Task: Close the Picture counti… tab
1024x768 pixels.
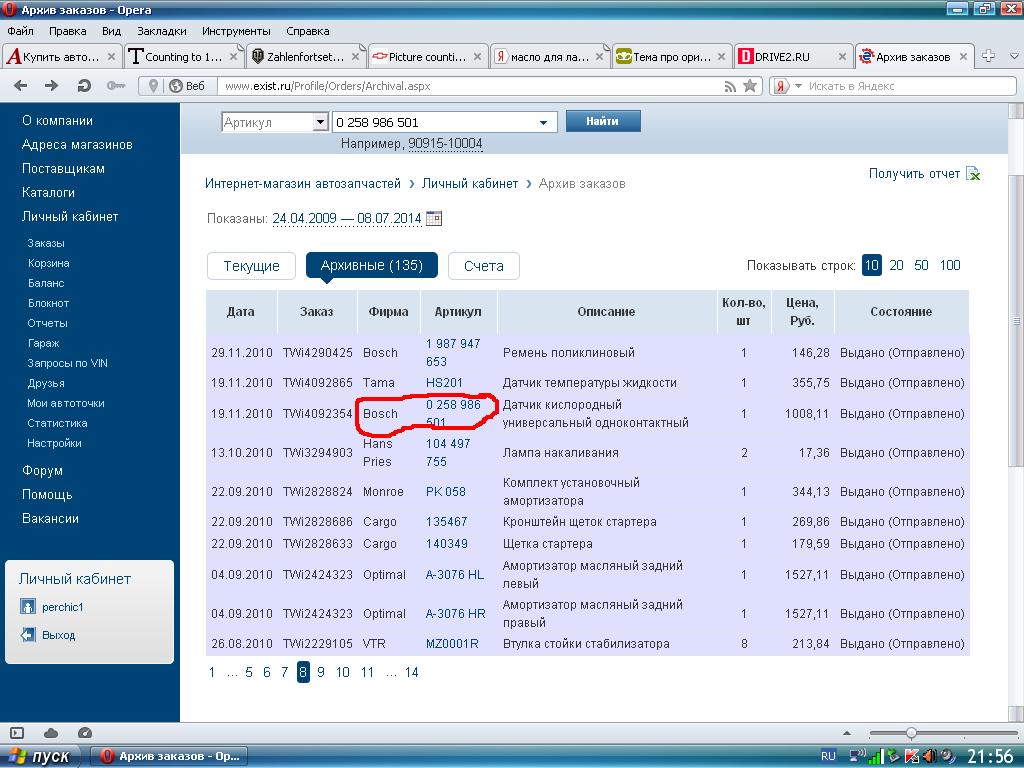Action: coord(477,57)
